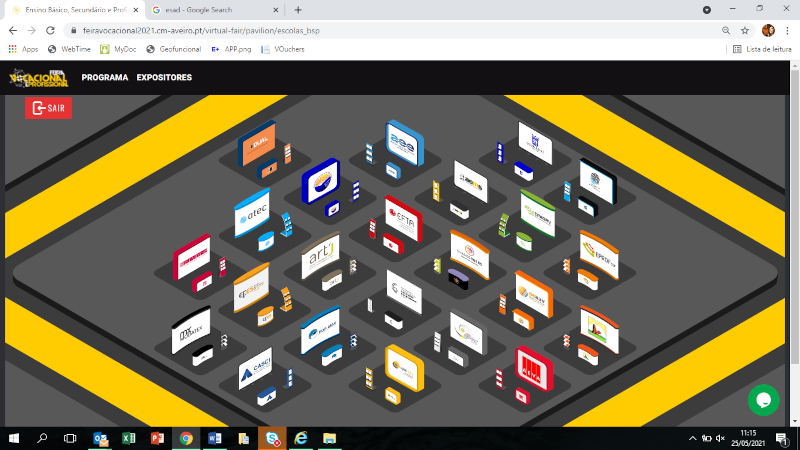Screen dimensions: 800x450
Task: Open the AEVA red striped booth
Action: pyautogui.click(x=534, y=369)
